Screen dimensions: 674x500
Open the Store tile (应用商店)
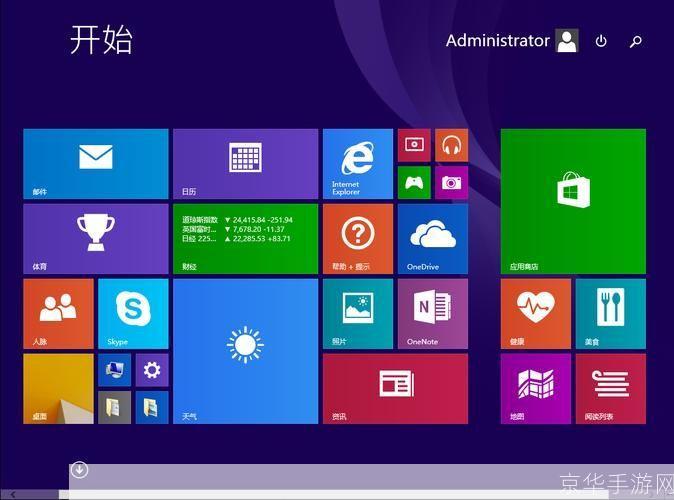point(573,201)
